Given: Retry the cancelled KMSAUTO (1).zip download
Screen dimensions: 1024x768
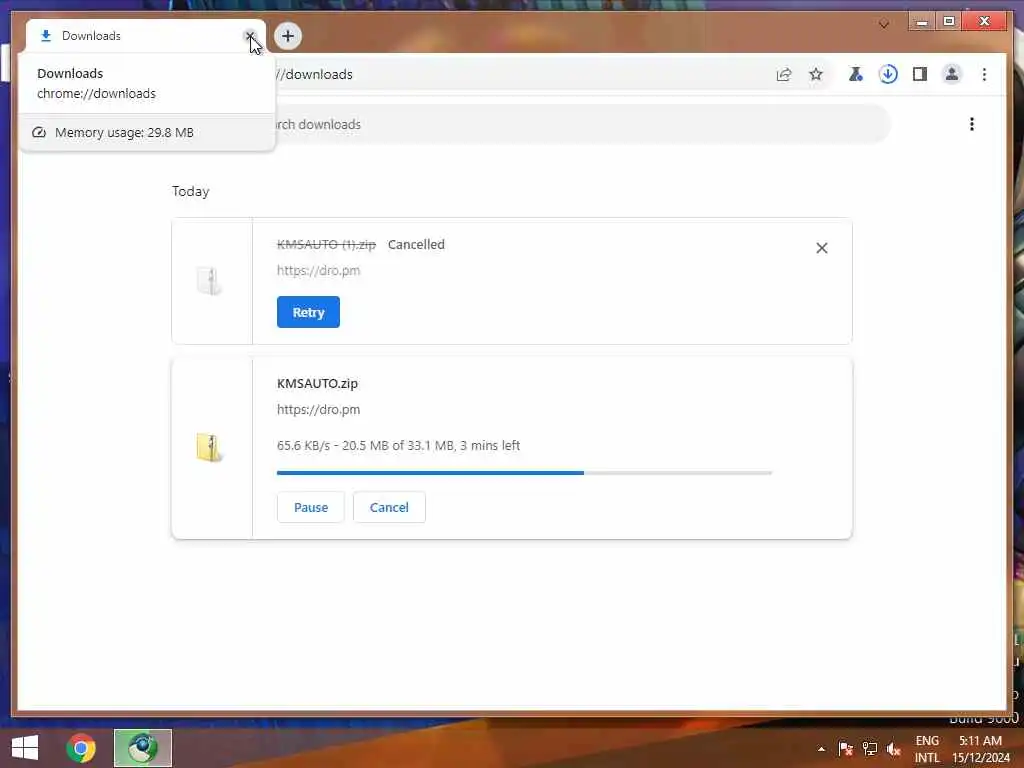Looking at the screenshot, I should [x=308, y=312].
